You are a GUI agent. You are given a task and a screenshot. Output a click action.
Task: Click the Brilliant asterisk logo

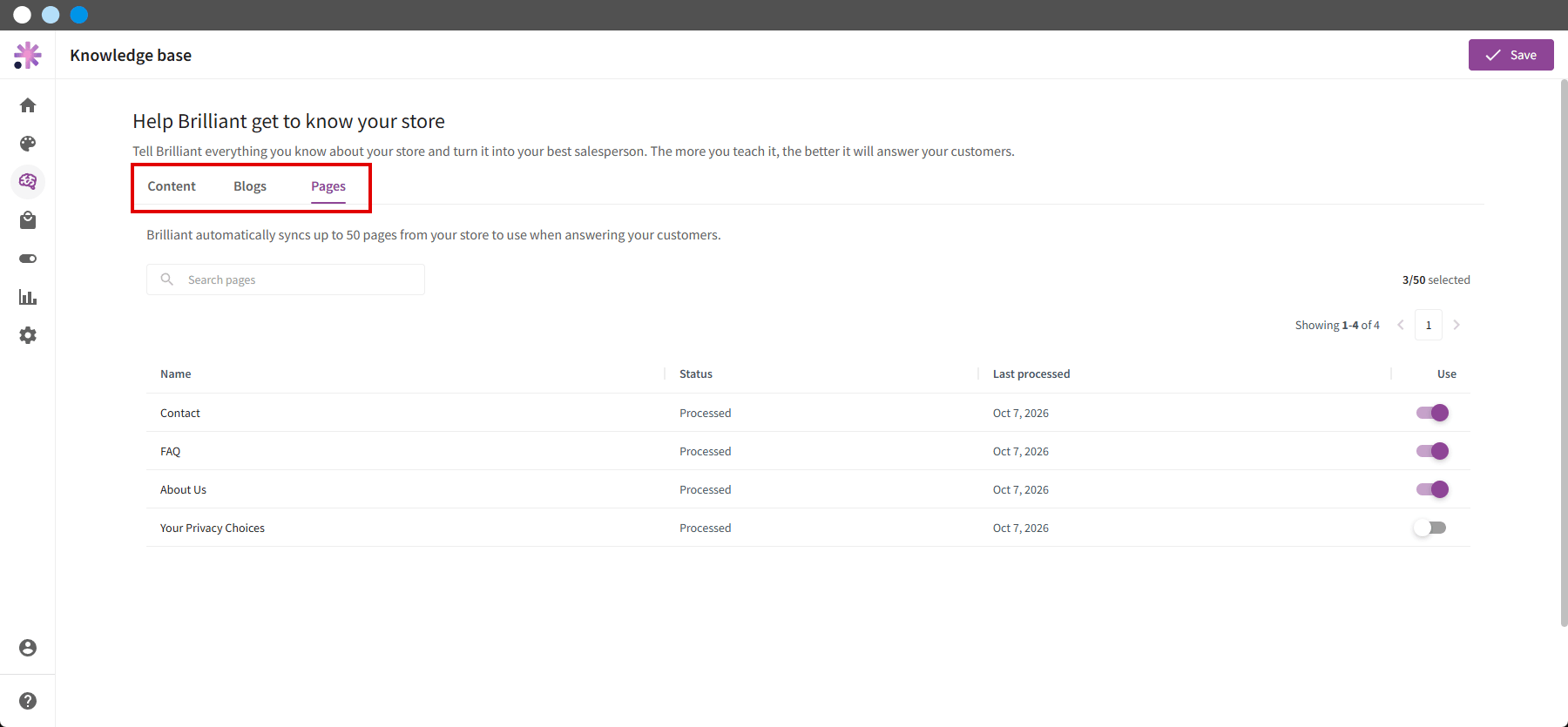28,55
